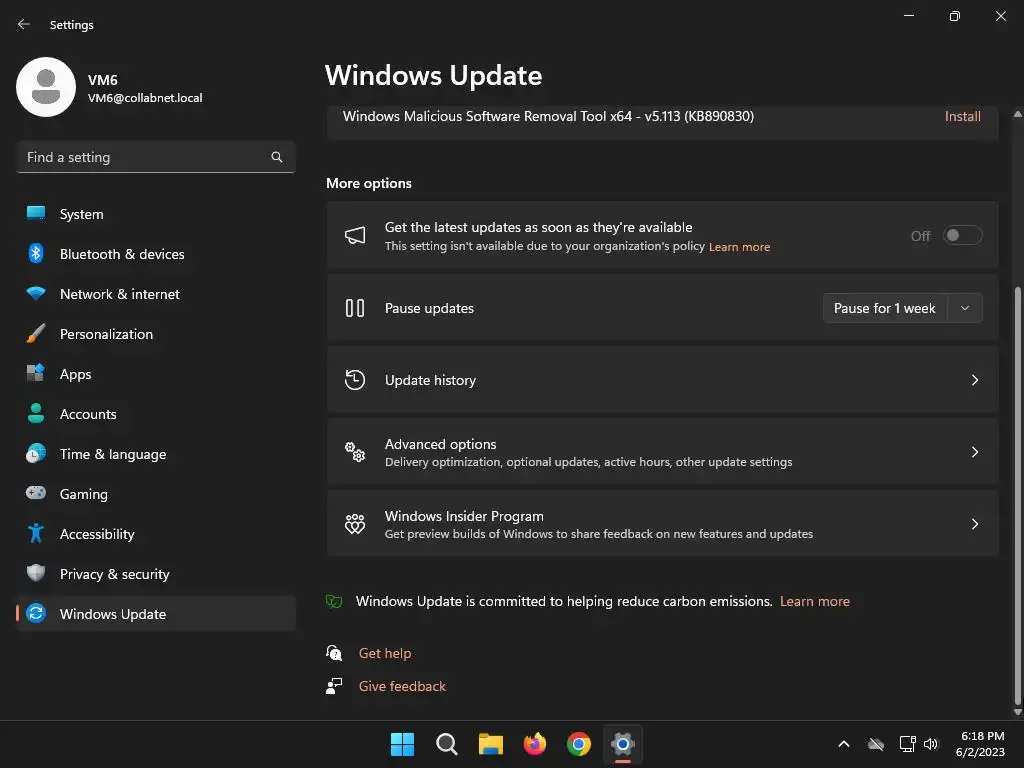Click the network display icon in system tray
This screenshot has width=1024, height=768.
click(x=907, y=744)
